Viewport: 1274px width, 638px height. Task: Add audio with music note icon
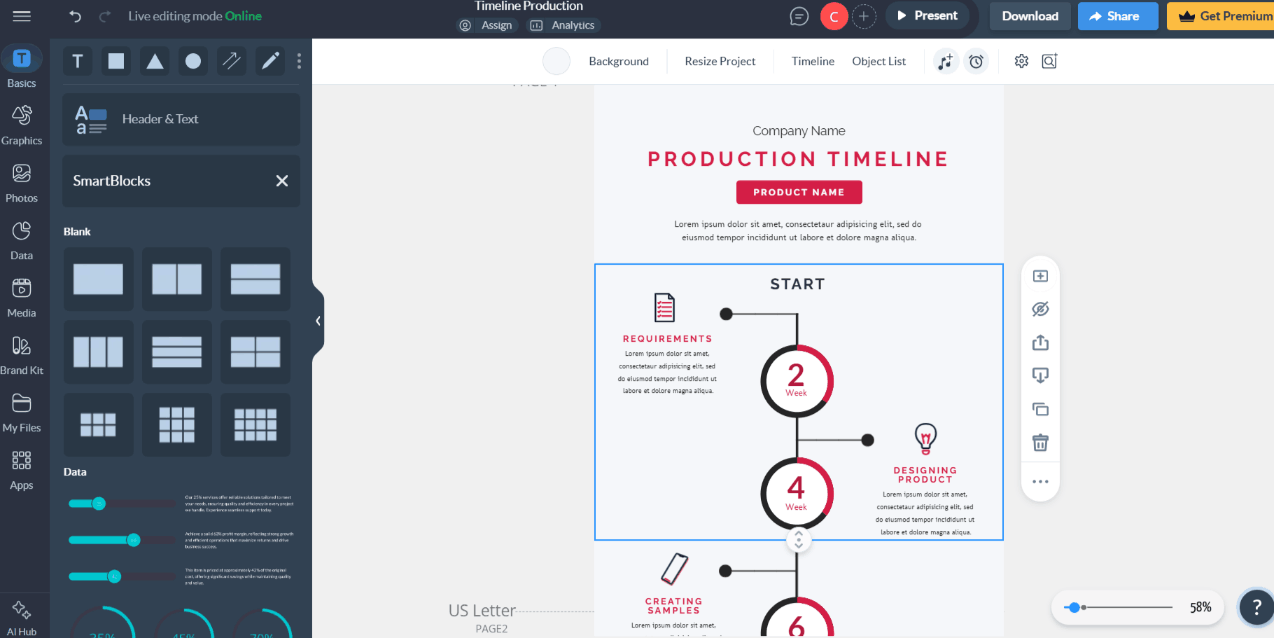click(x=946, y=61)
